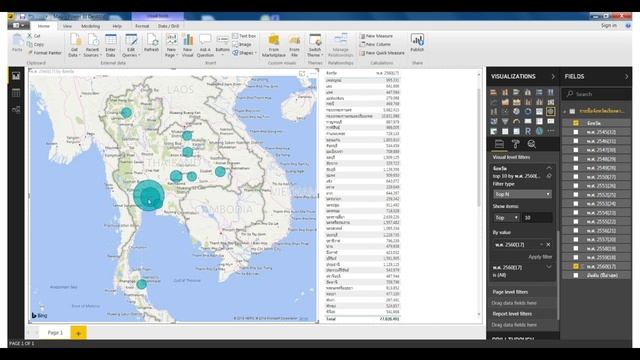
Task: Click the Search box in Fields pane
Action: pos(596,94)
